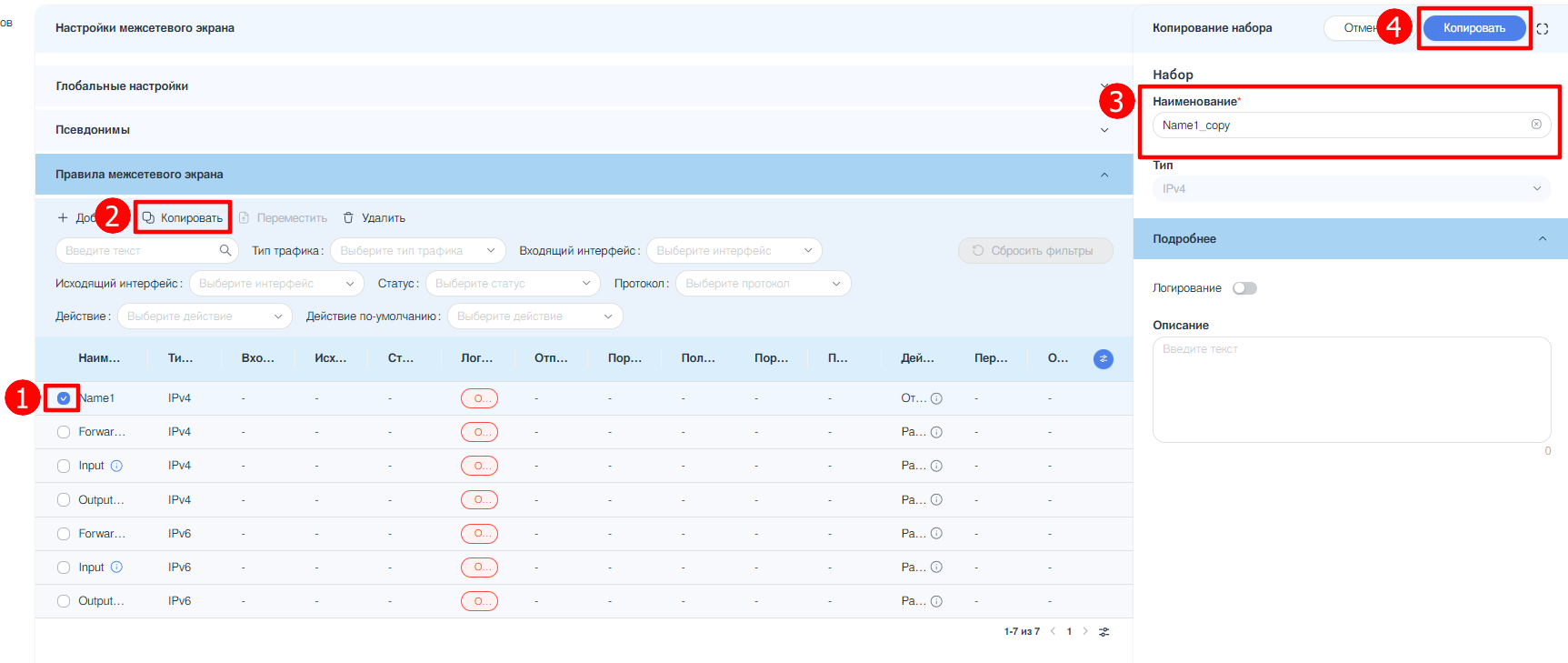Click the rules search text field
Image resolution: width=1568 pixels, height=663 pixels.
click(x=146, y=251)
